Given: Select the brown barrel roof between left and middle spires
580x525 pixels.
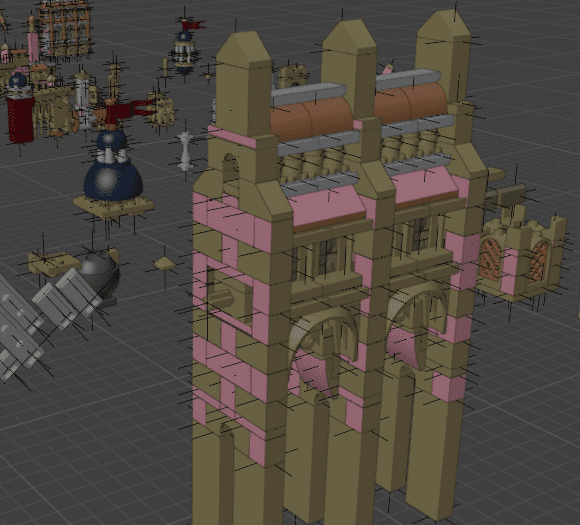Looking at the screenshot, I should [x=311, y=118].
